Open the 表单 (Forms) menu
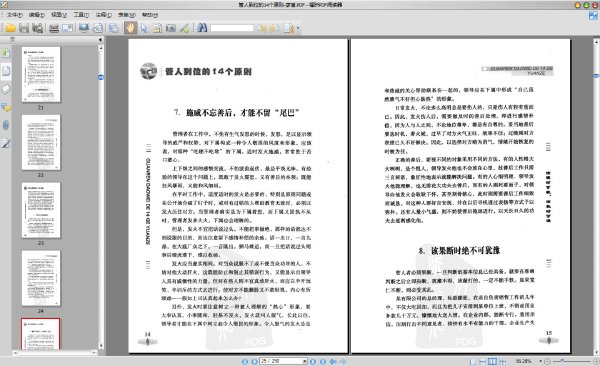 point(127,15)
